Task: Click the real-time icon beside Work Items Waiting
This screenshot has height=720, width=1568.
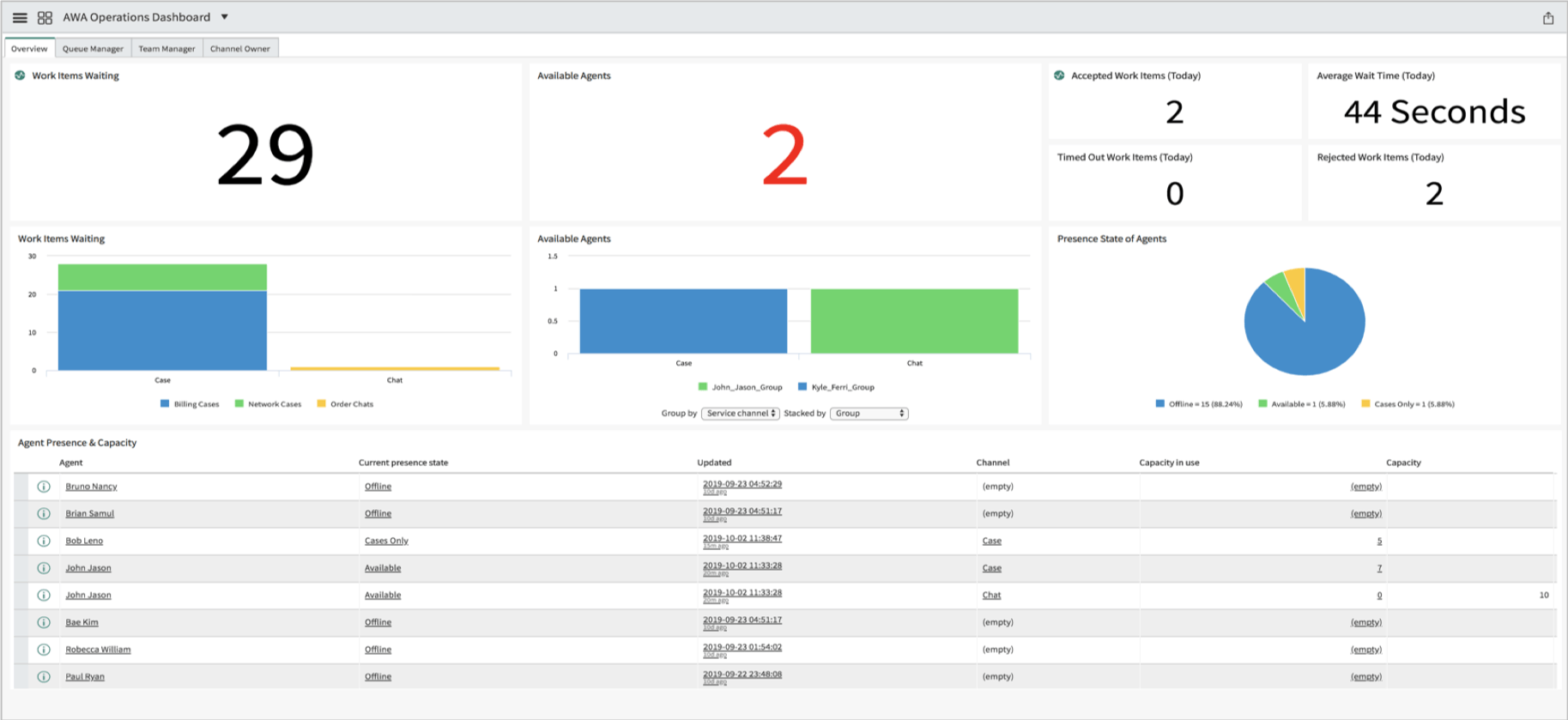Action: point(21,76)
